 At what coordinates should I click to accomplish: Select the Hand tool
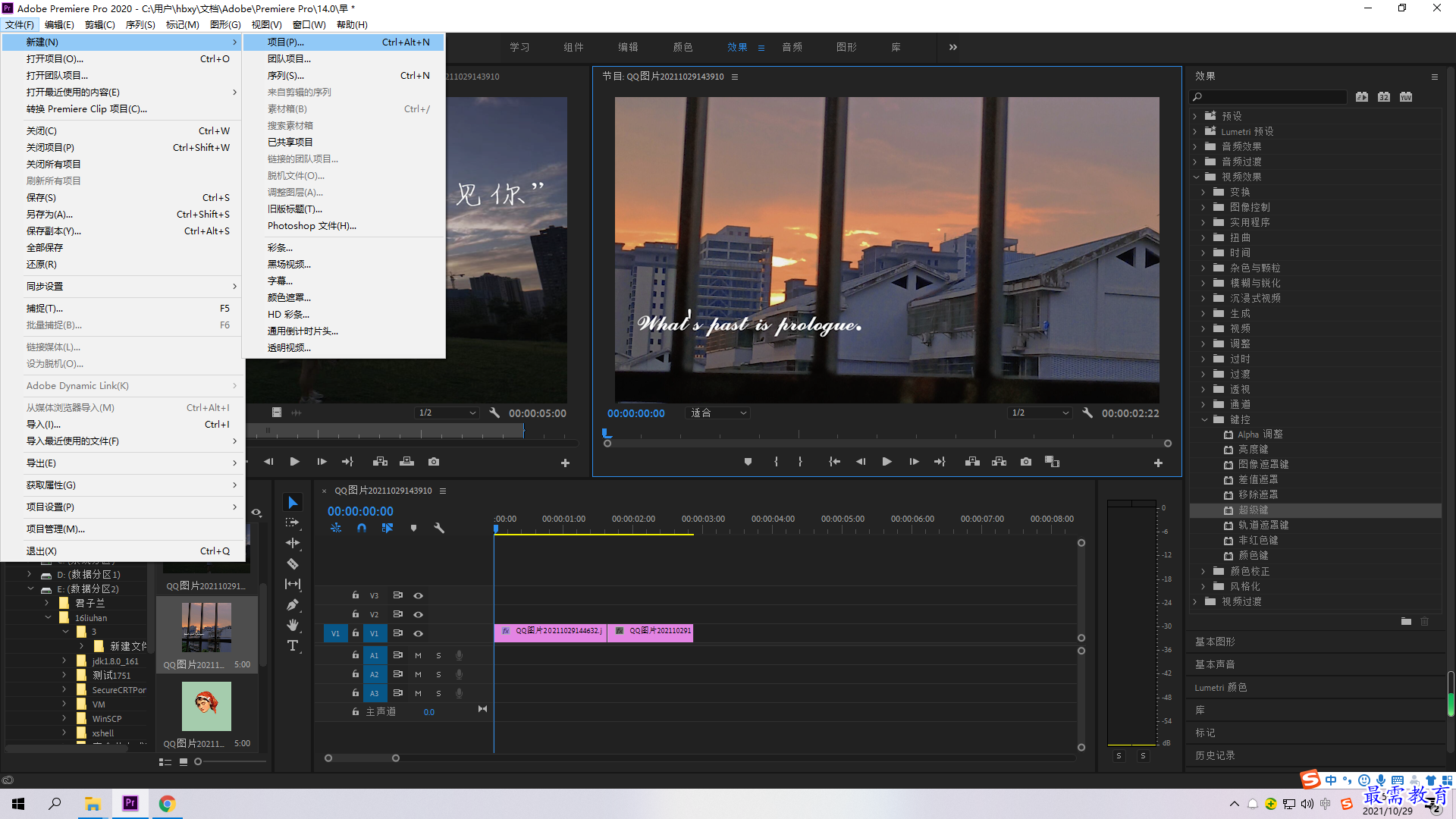coord(293,625)
